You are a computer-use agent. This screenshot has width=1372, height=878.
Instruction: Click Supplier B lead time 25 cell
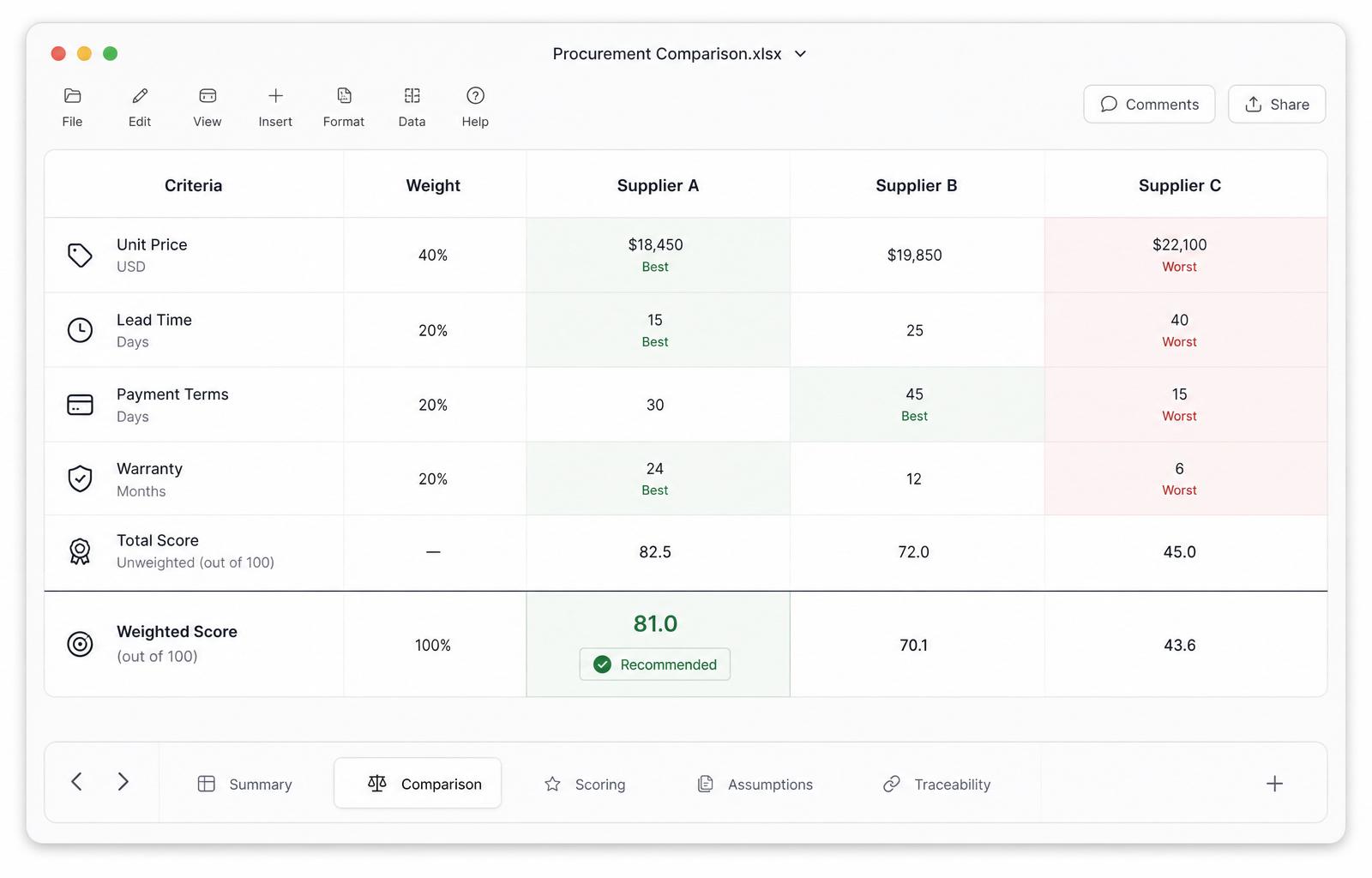click(917, 330)
